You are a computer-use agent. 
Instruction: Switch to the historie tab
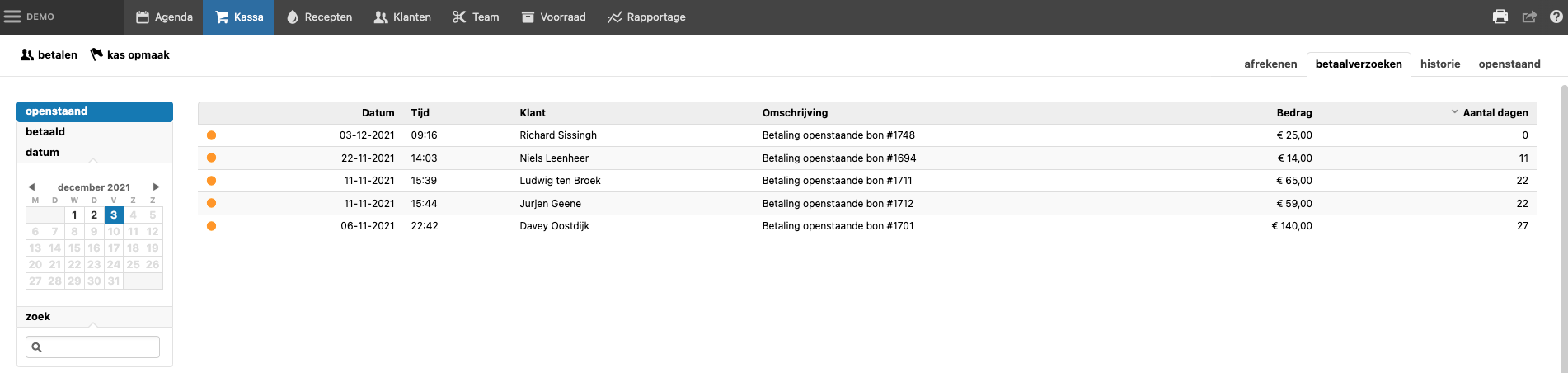(x=1440, y=64)
